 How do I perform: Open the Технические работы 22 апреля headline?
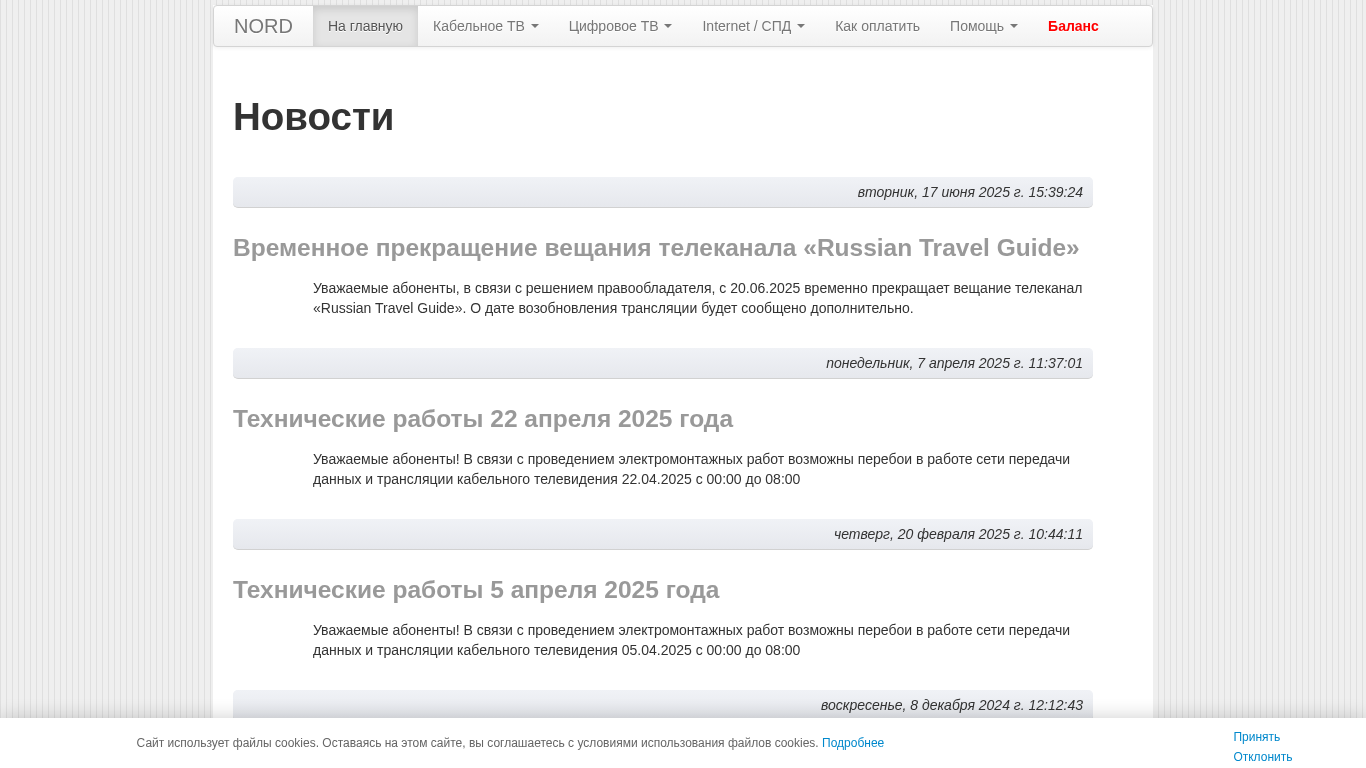(483, 419)
